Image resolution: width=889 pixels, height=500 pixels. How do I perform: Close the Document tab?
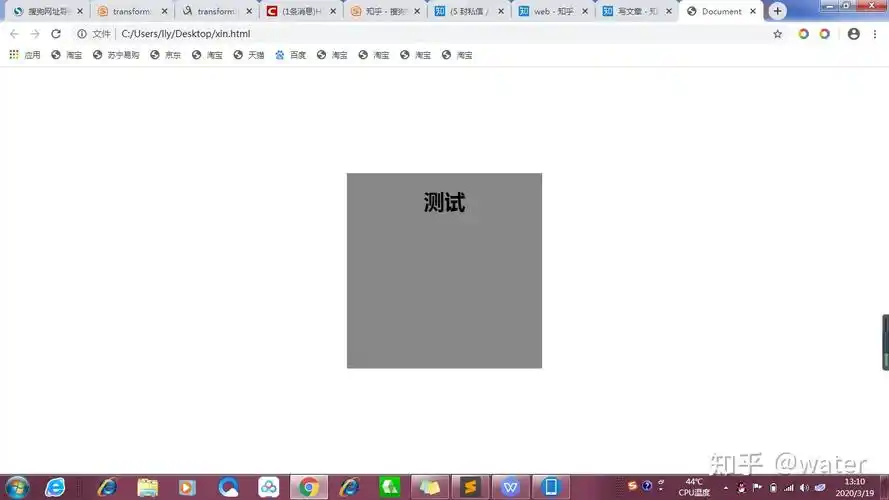(x=753, y=11)
